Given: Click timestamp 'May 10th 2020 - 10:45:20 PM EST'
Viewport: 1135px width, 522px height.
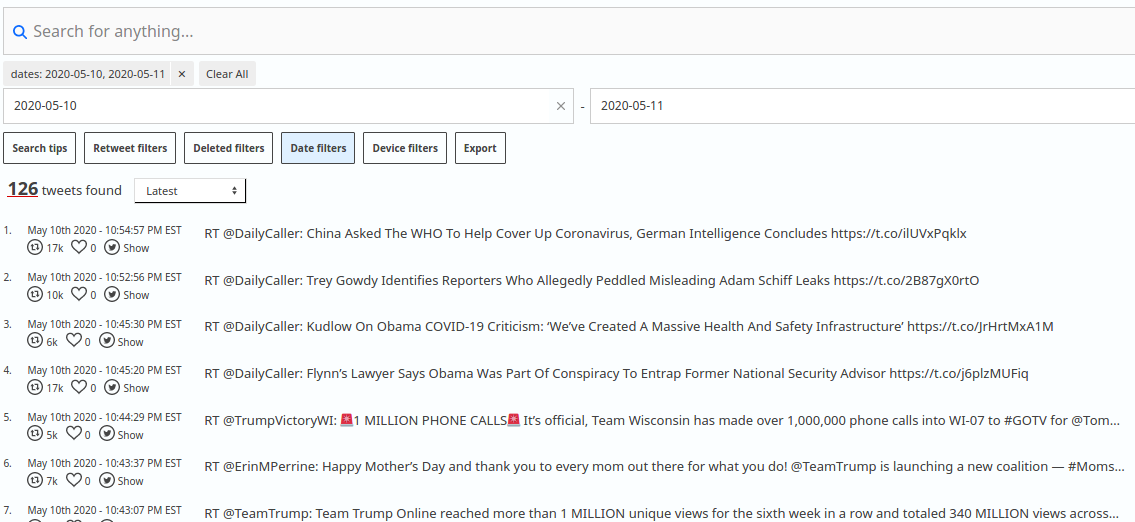Looking at the screenshot, I should coord(104,370).
